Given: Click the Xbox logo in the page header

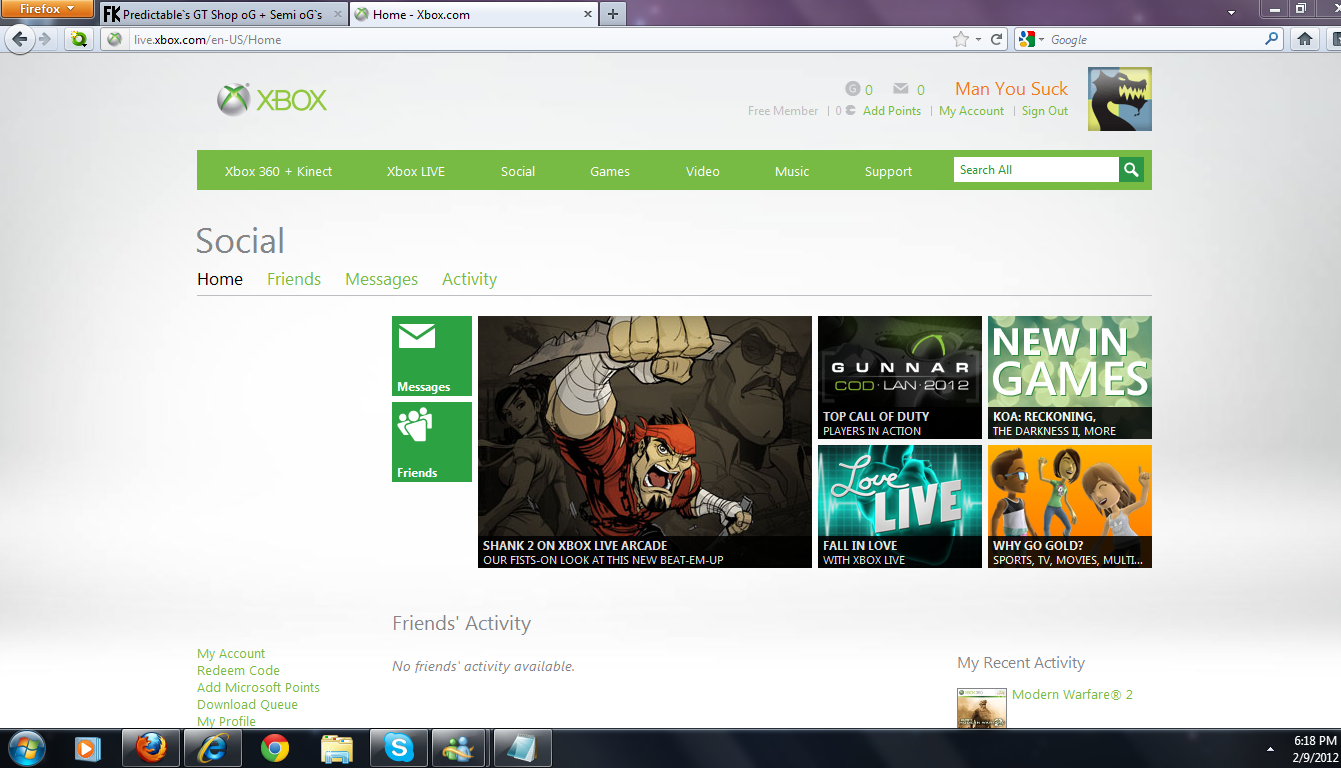Looking at the screenshot, I should (272, 100).
